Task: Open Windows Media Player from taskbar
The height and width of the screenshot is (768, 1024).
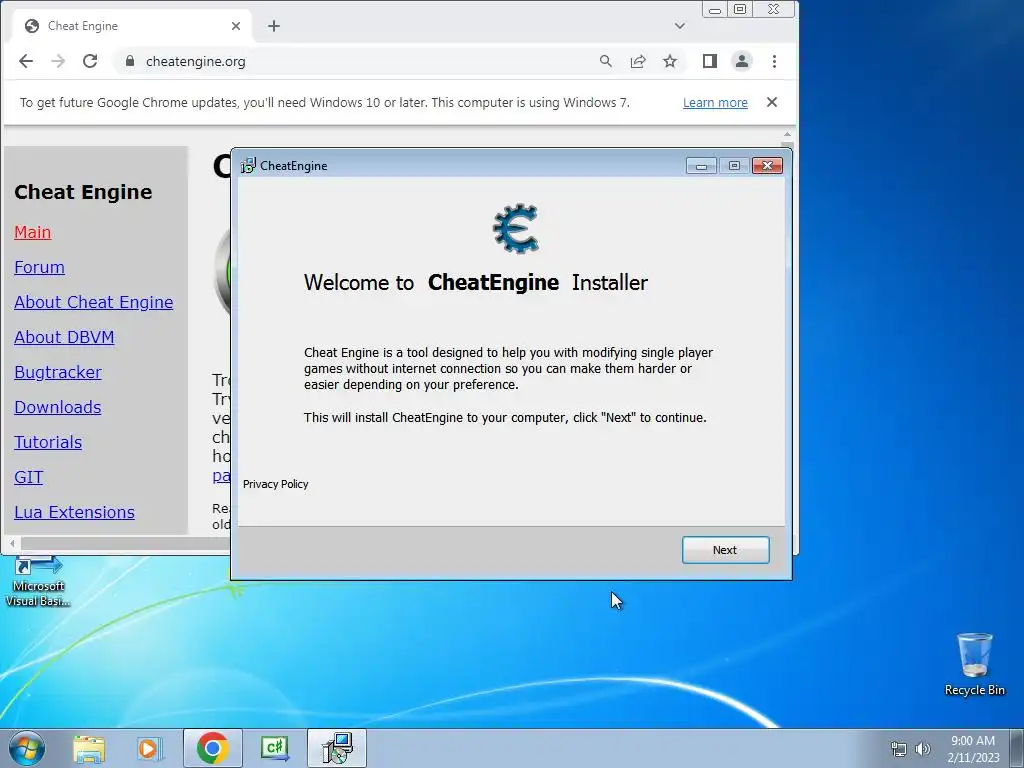Action: [150, 748]
